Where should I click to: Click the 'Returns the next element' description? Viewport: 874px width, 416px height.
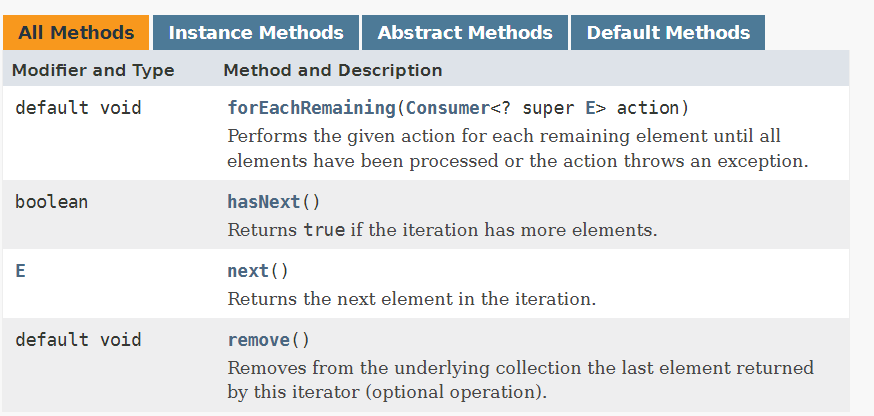pos(412,299)
